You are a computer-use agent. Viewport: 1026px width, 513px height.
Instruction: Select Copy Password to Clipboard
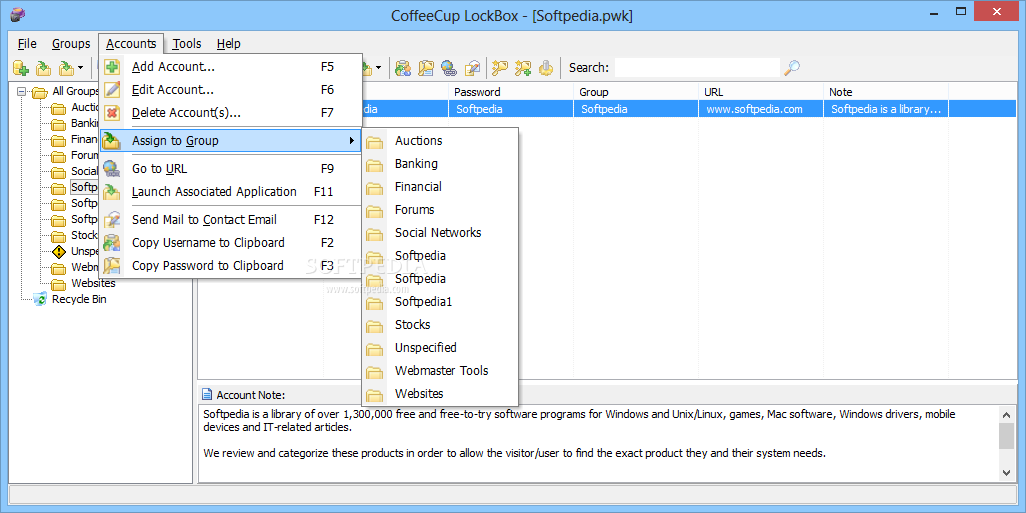(x=230, y=266)
